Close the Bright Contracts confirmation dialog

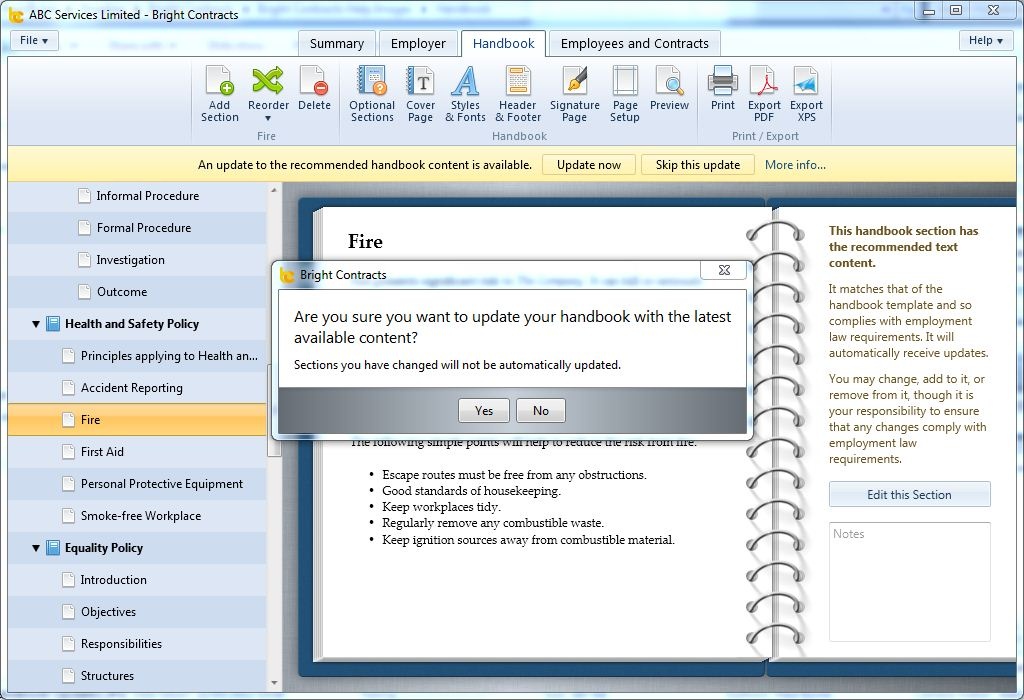[724, 270]
